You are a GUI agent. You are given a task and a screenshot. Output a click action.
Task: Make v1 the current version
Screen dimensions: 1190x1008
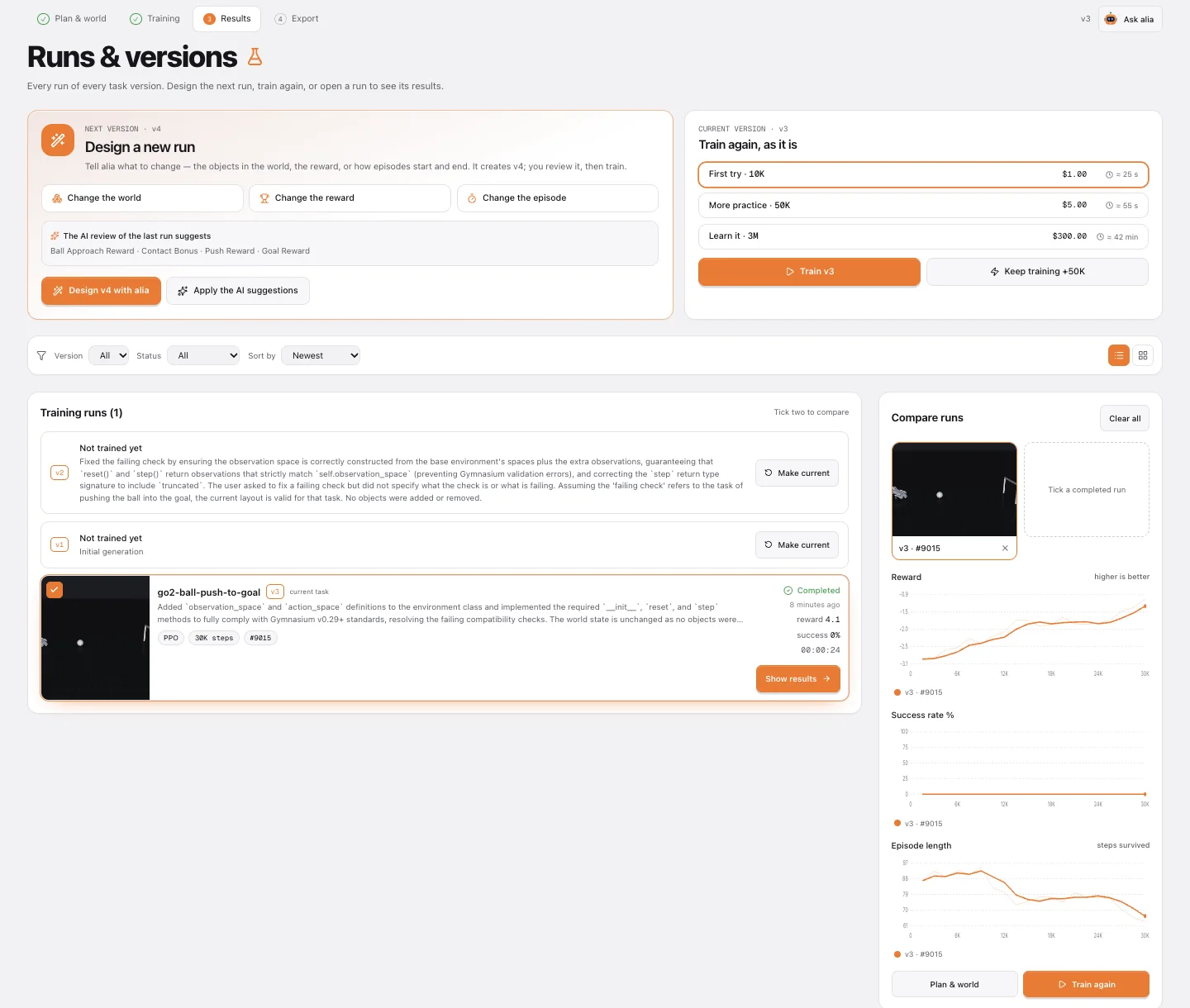click(x=797, y=545)
